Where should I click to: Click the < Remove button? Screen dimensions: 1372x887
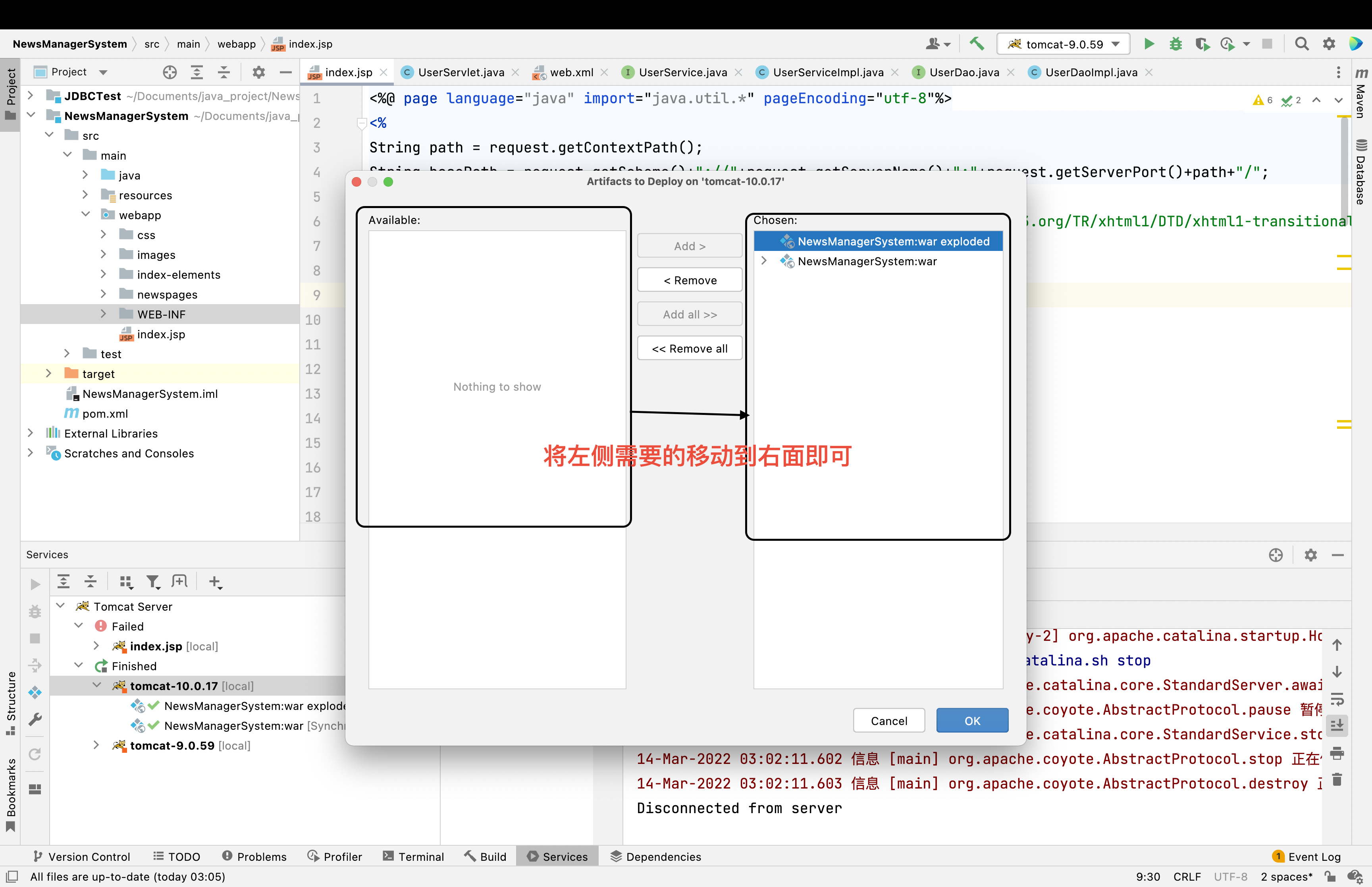pos(689,280)
